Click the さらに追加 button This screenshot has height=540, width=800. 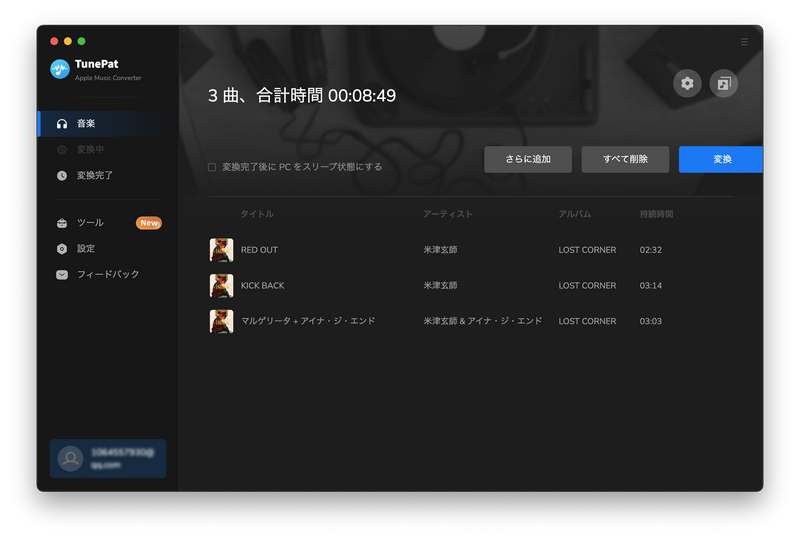[x=528, y=159]
